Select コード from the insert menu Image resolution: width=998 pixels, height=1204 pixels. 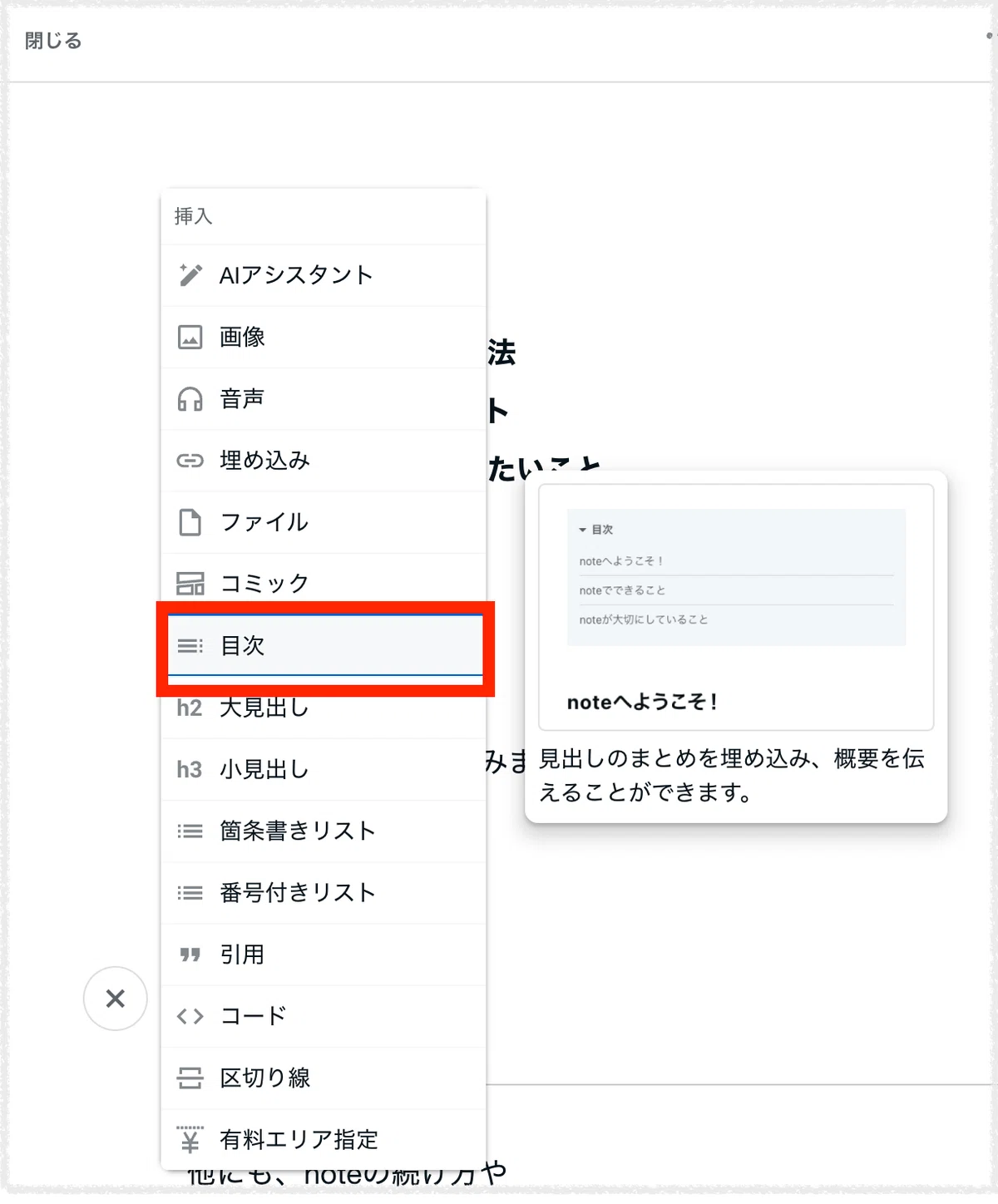(324, 1017)
